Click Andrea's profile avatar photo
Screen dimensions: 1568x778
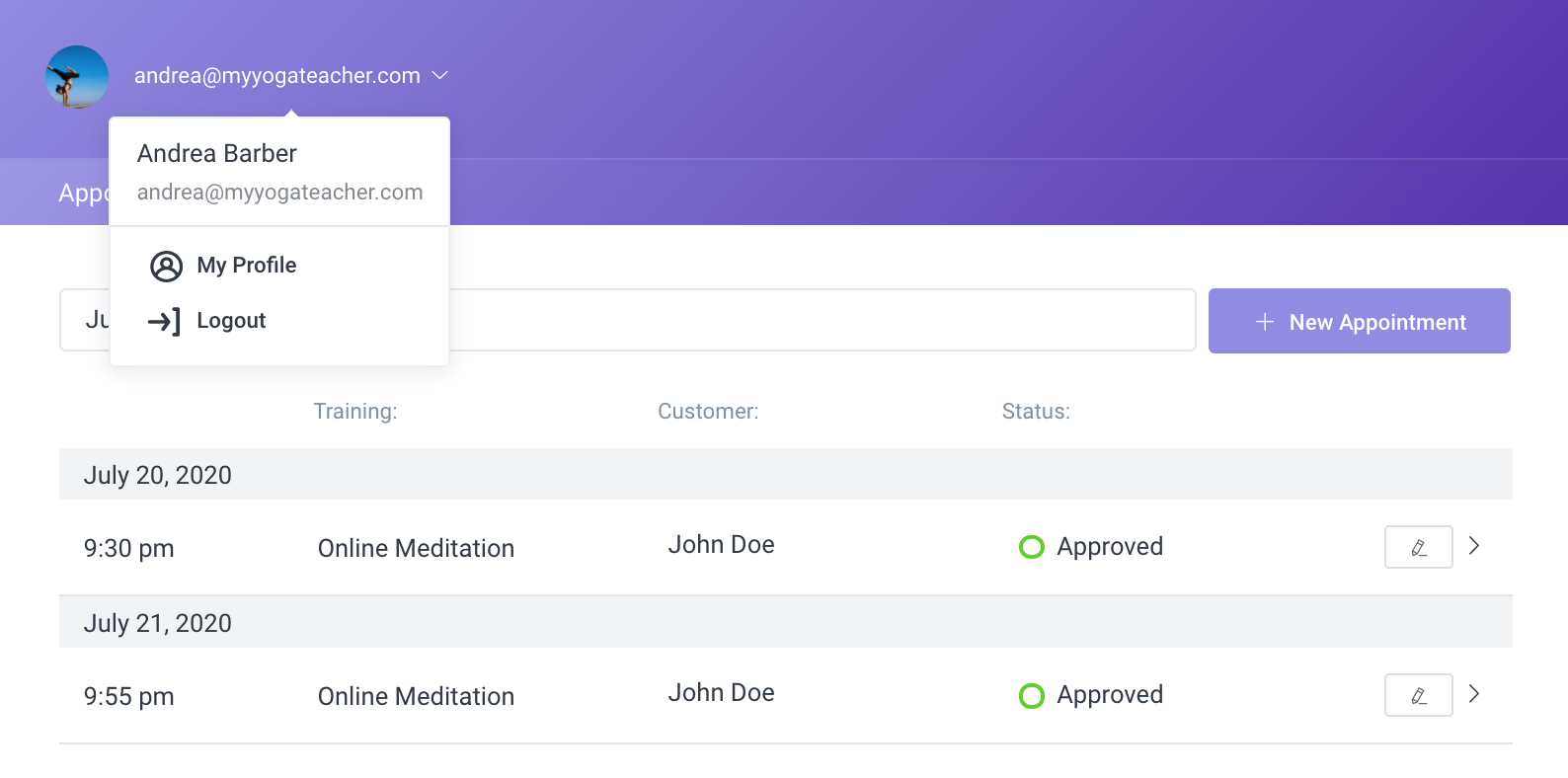(x=76, y=76)
